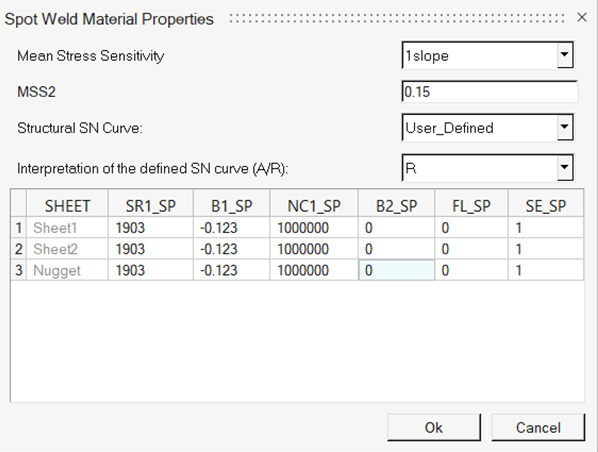Image resolution: width=598 pixels, height=452 pixels.
Task: Select the FL_SP cell for Sheet1
Action: tap(471, 228)
